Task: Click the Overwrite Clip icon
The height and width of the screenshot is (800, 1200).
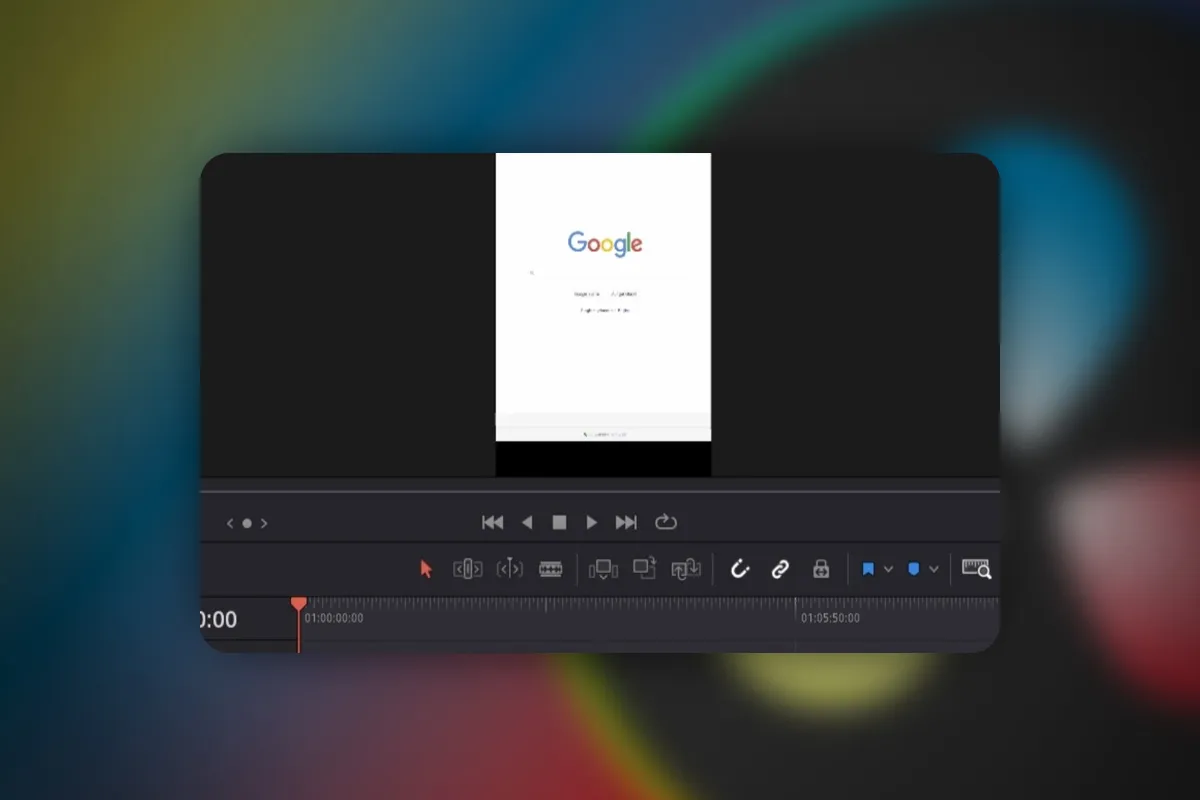Action: coord(644,568)
